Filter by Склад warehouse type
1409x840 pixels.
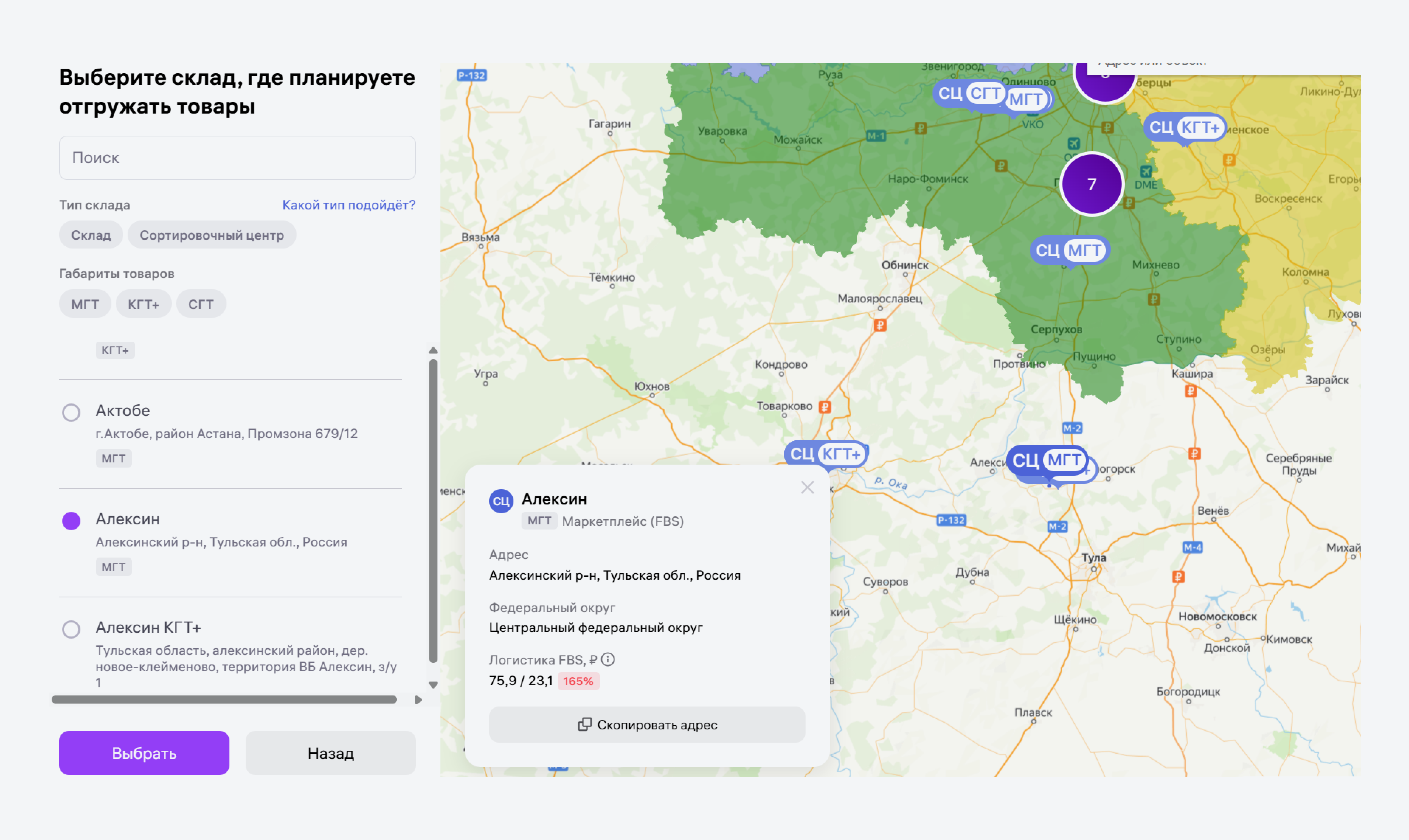coord(91,235)
